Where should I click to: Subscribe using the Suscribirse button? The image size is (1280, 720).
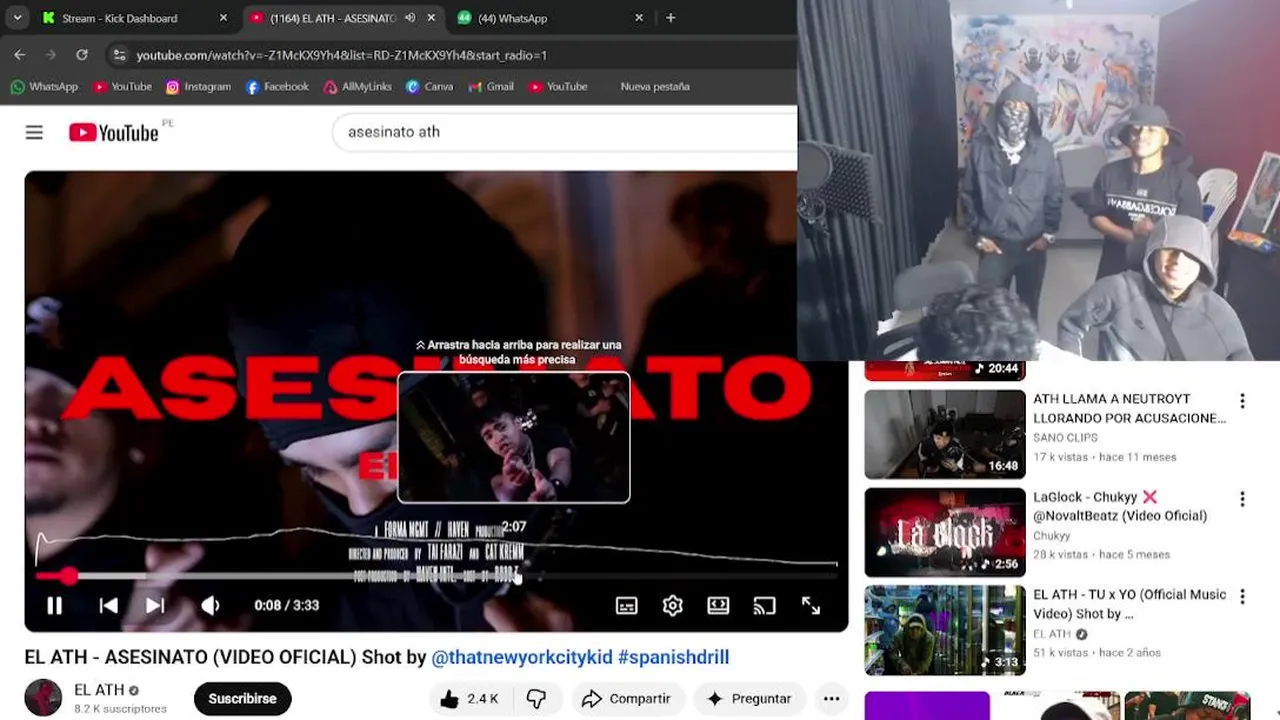(x=242, y=699)
